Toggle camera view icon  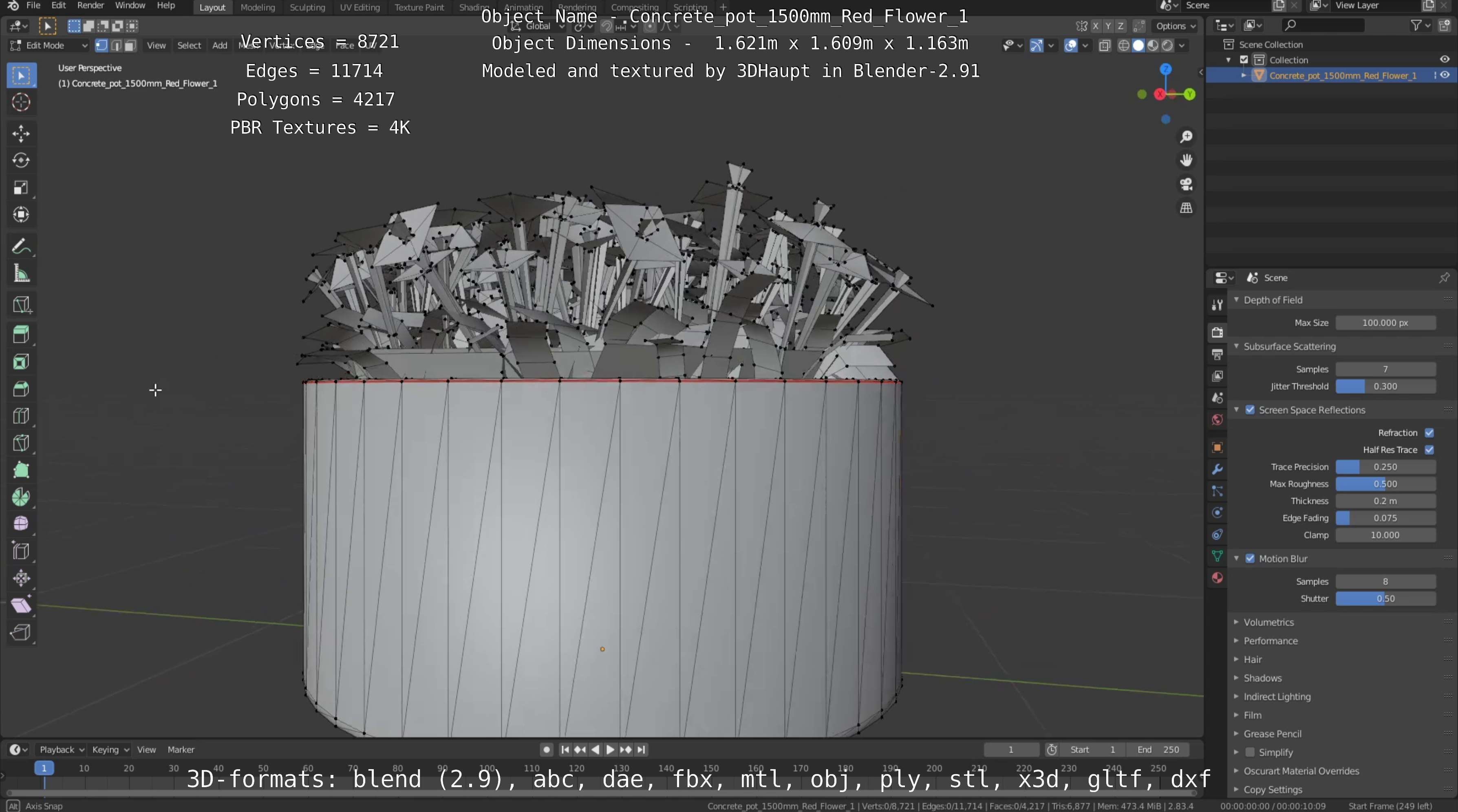click(1186, 185)
